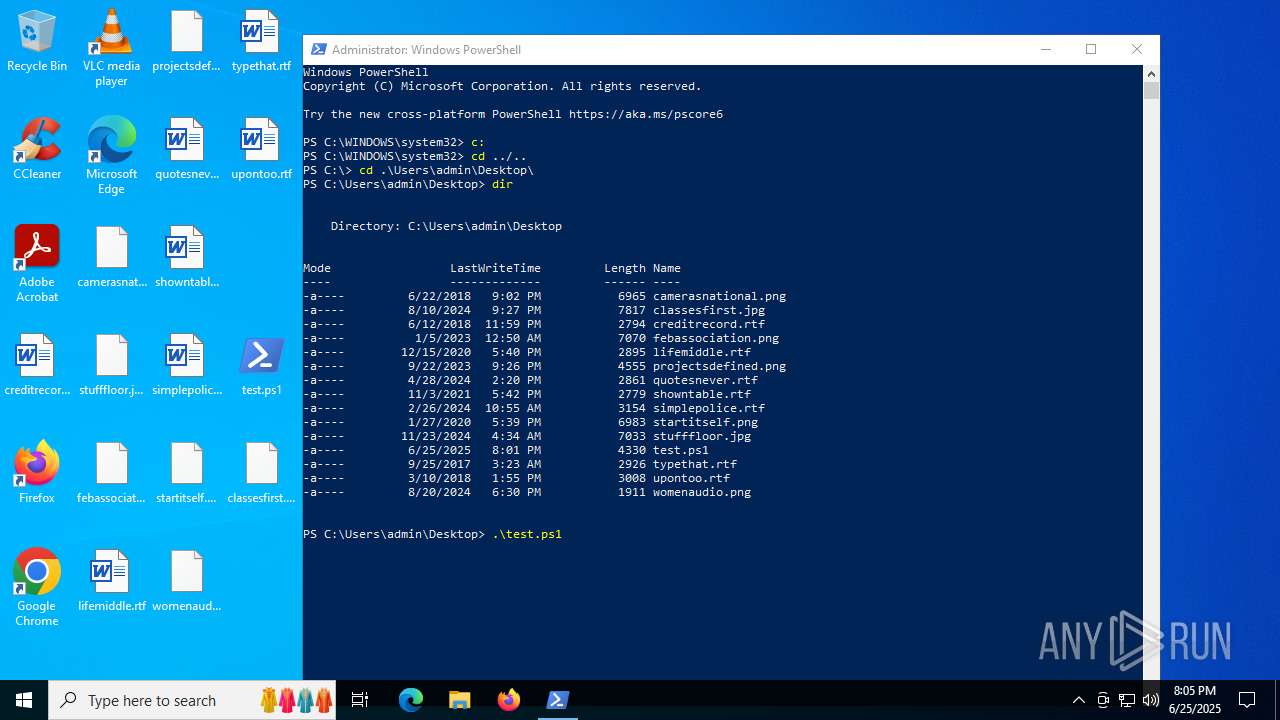The image size is (1280, 720).
Task: Click classesfirst.jpg in dir listing
Action: coord(709,310)
